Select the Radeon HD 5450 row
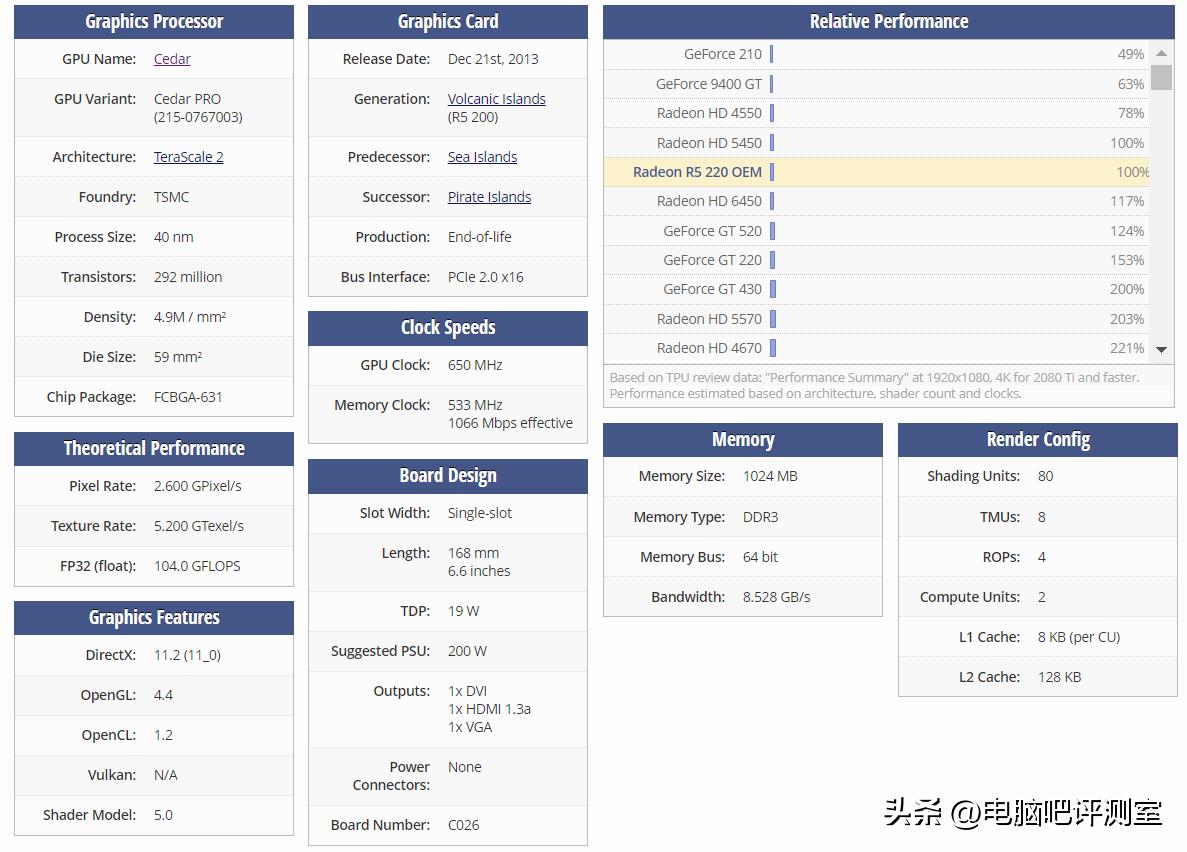The width and height of the screenshot is (1187, 852). pos(877,142)
